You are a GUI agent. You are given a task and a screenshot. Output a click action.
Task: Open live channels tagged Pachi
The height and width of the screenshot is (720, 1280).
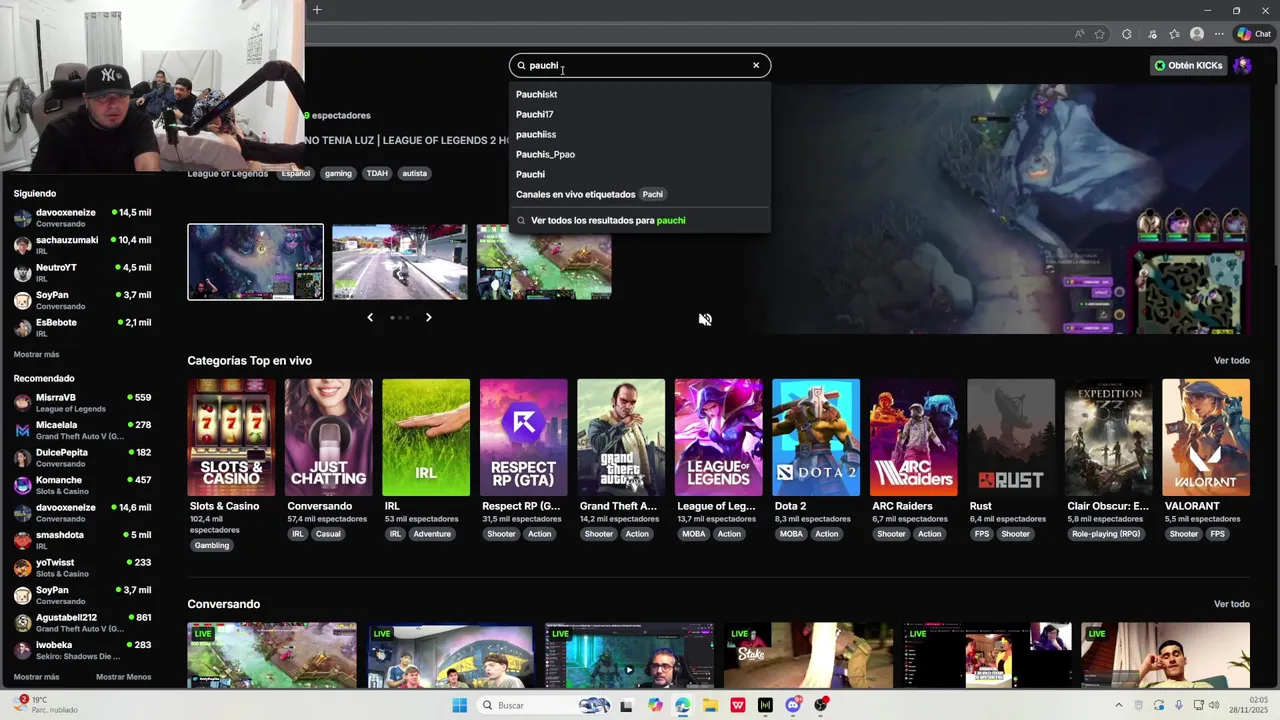640,194
